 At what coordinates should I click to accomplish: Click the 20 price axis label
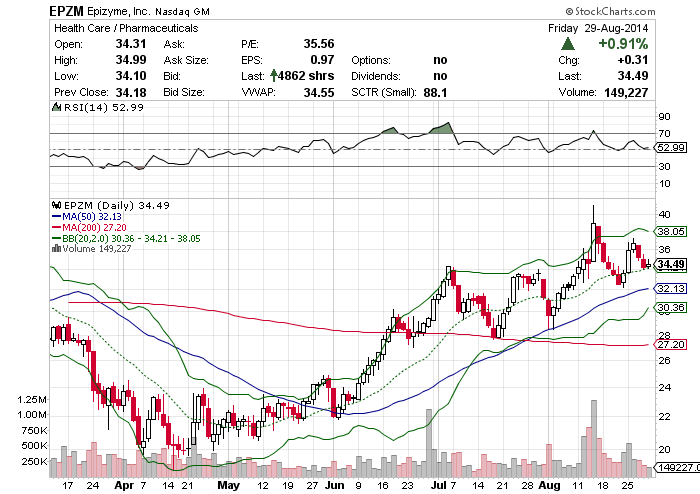(x=664, y=449)
